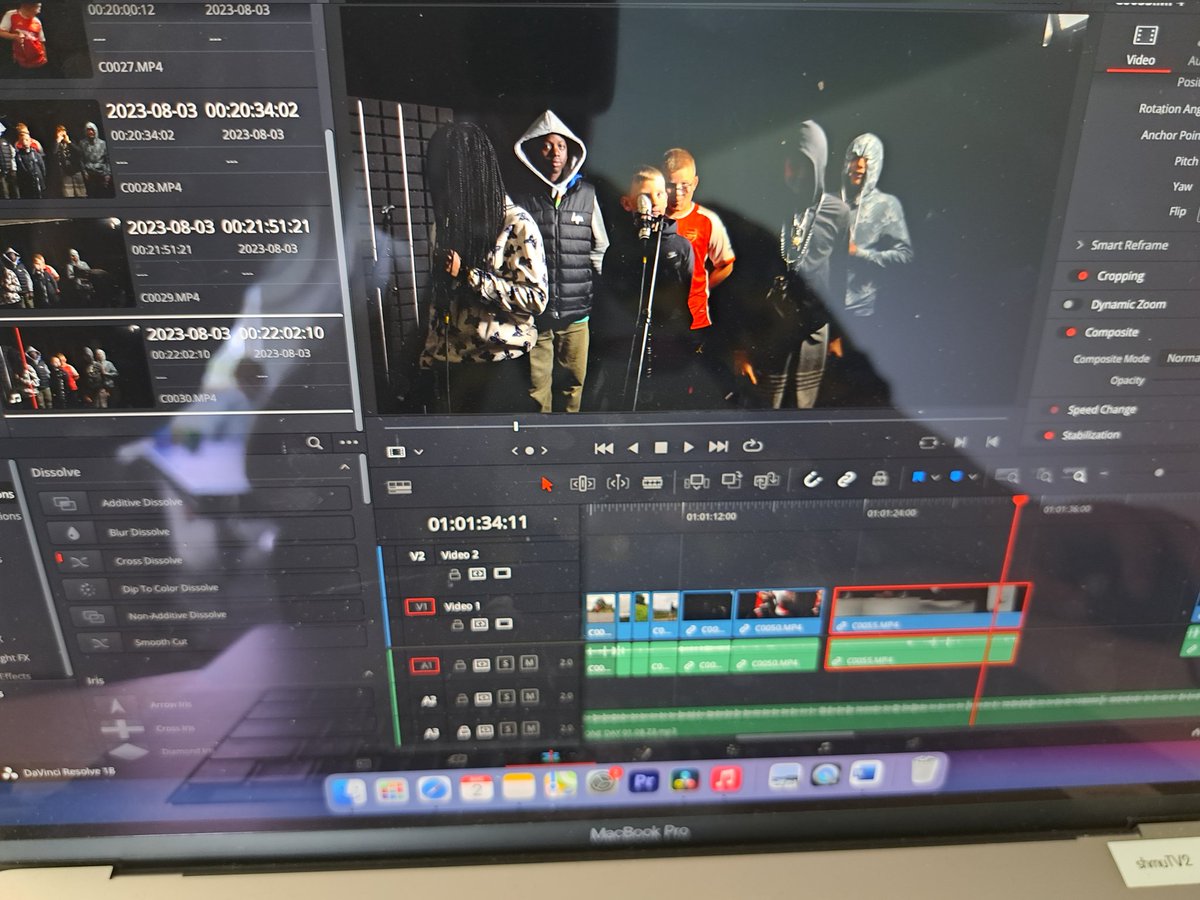Solo audio track A3
The image size is (1200, 900).
point(507,731)
